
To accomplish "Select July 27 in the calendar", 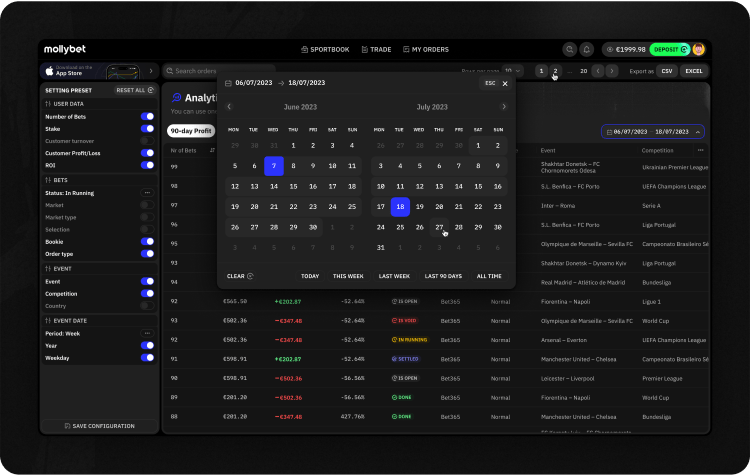I will tap(439, 227).
